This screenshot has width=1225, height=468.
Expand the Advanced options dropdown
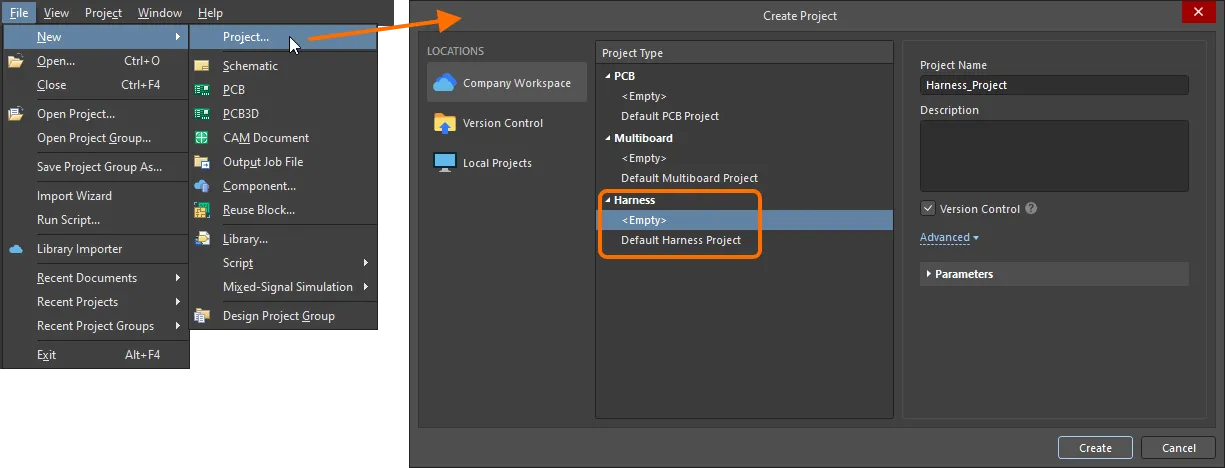949,238
